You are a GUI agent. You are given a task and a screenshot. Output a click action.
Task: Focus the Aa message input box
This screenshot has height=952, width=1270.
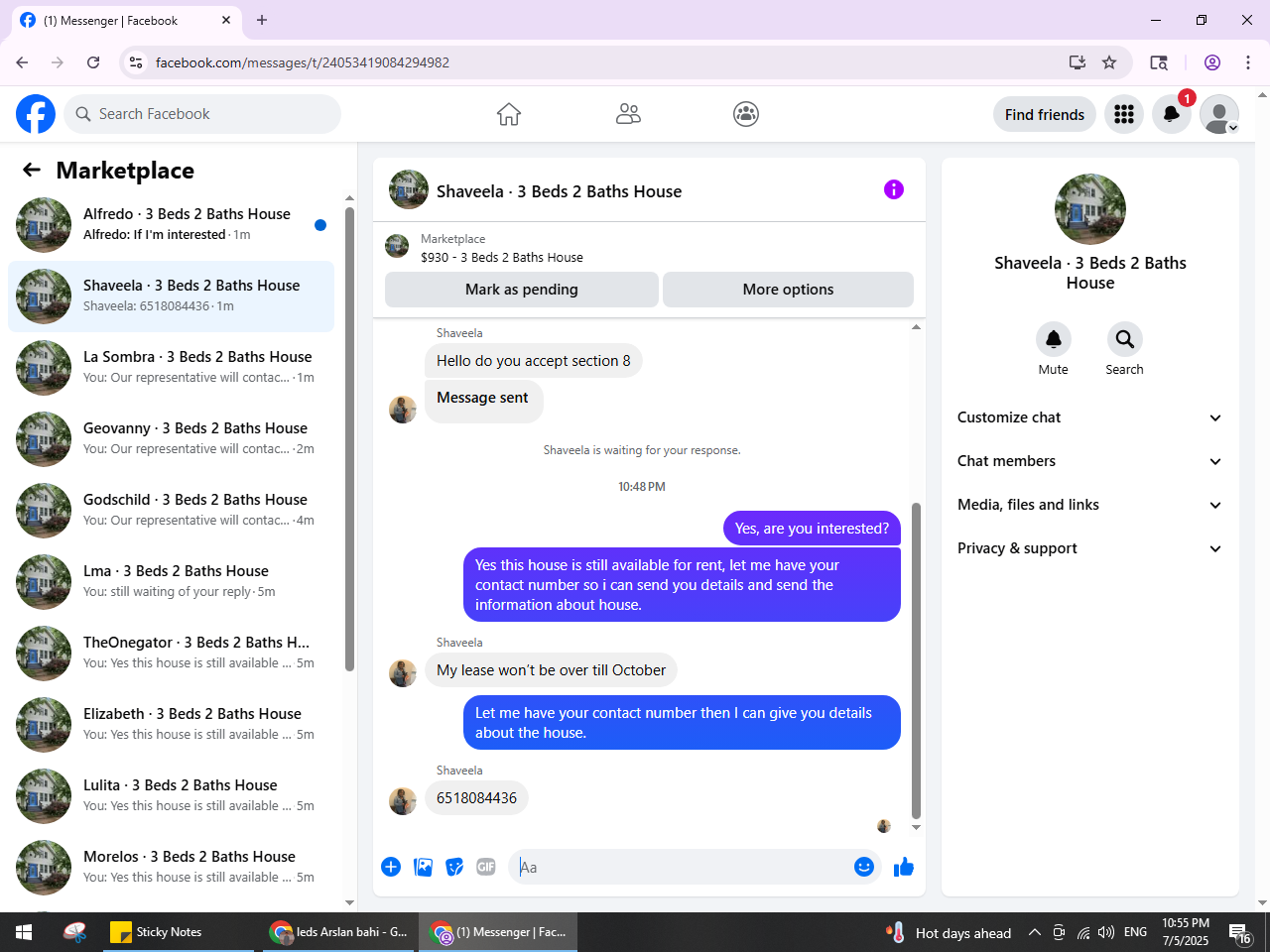click(683, 867)
